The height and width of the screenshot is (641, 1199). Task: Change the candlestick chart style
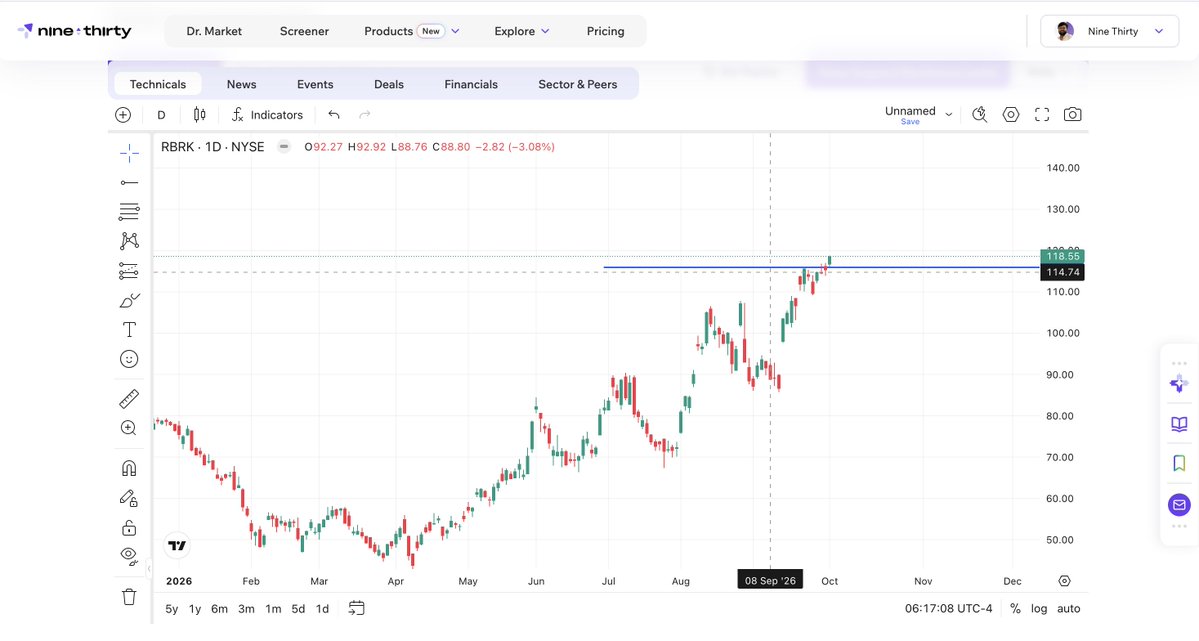point(200,115)
